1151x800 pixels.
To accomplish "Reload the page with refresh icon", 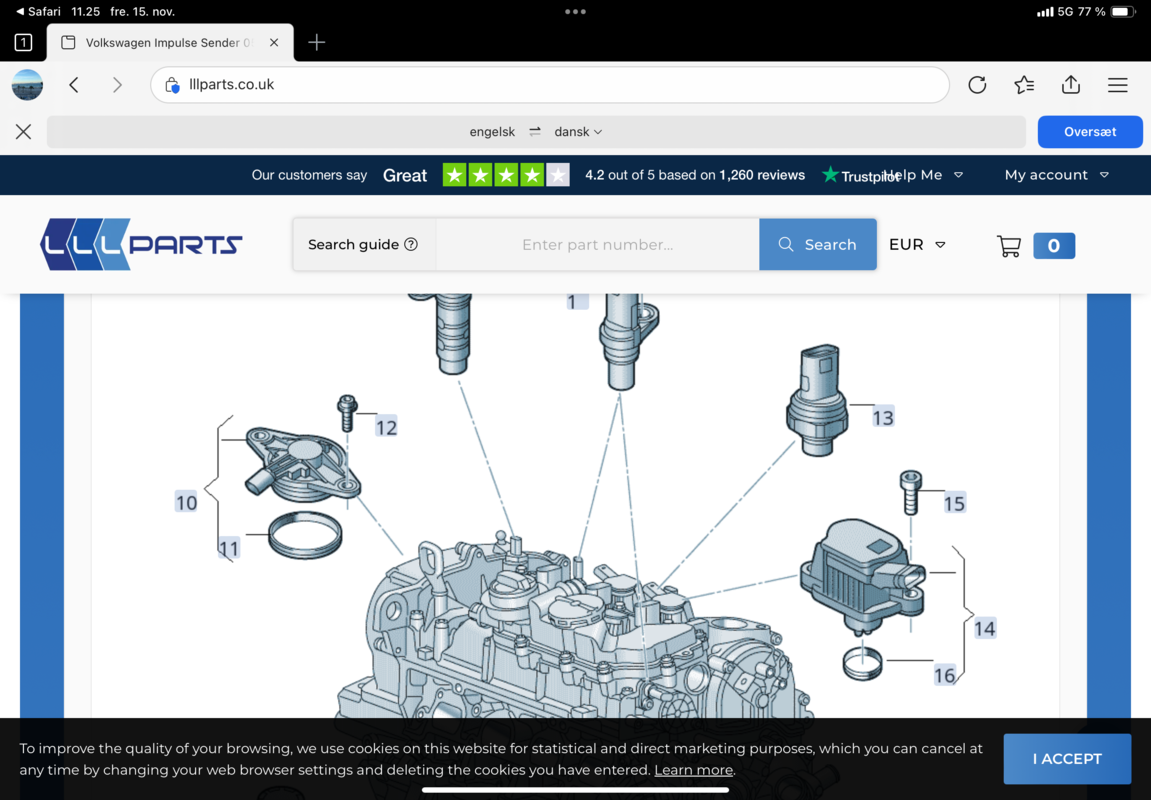I will 977,85.
